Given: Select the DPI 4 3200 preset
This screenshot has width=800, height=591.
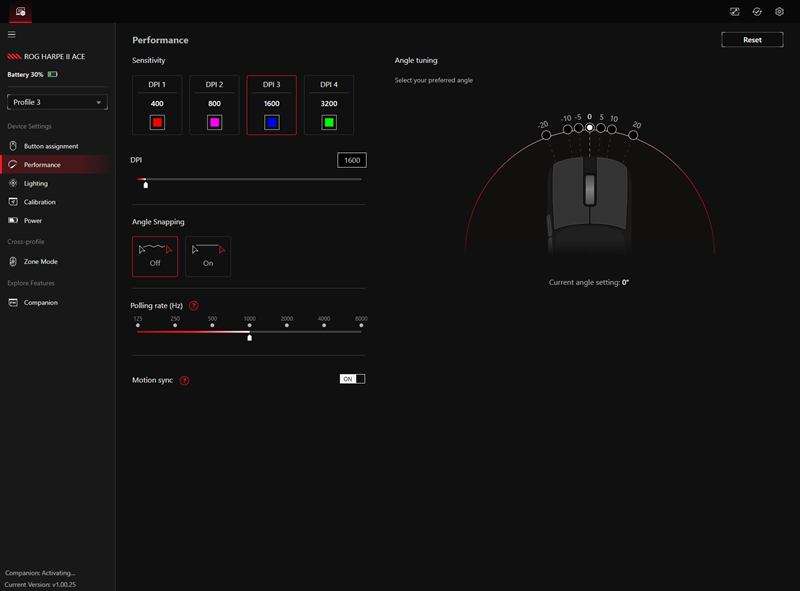Looking at the screenshot, I should coord(328,104).
